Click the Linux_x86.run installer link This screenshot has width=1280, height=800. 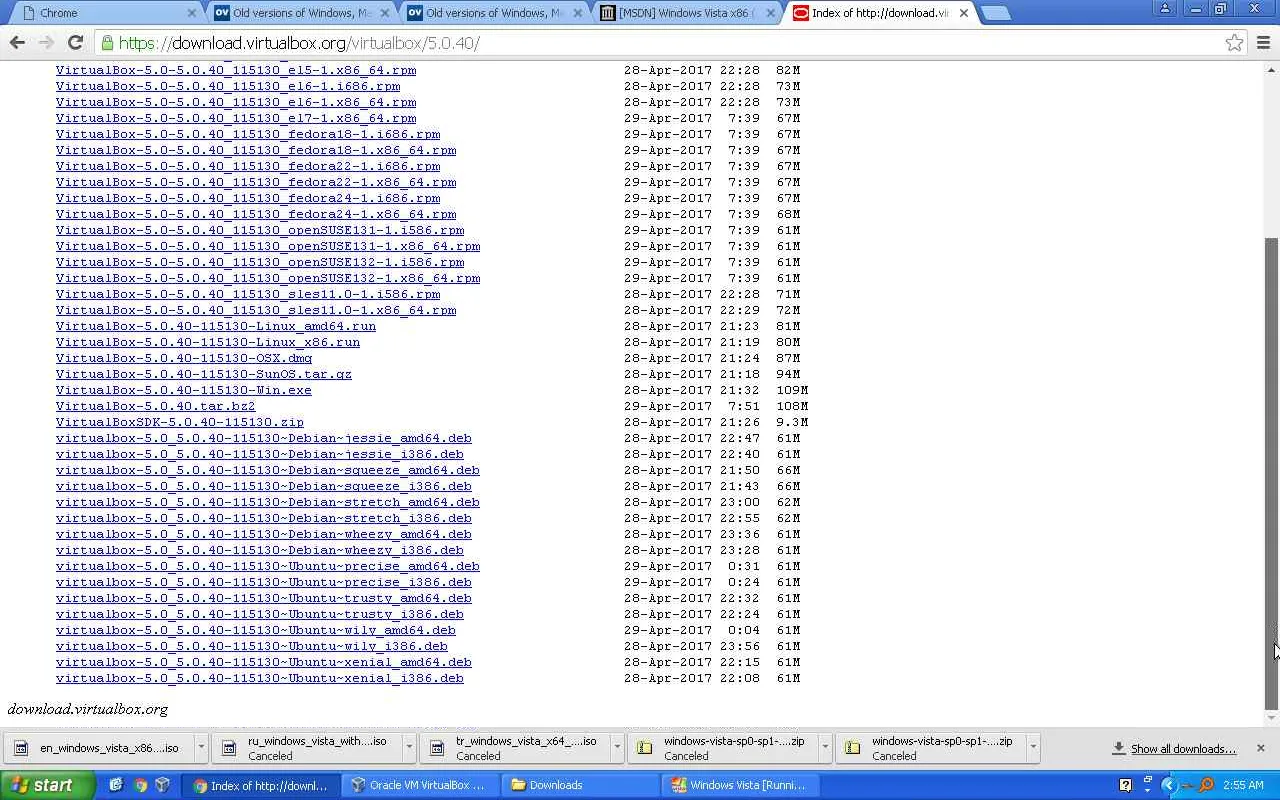[x=208, y=342]
